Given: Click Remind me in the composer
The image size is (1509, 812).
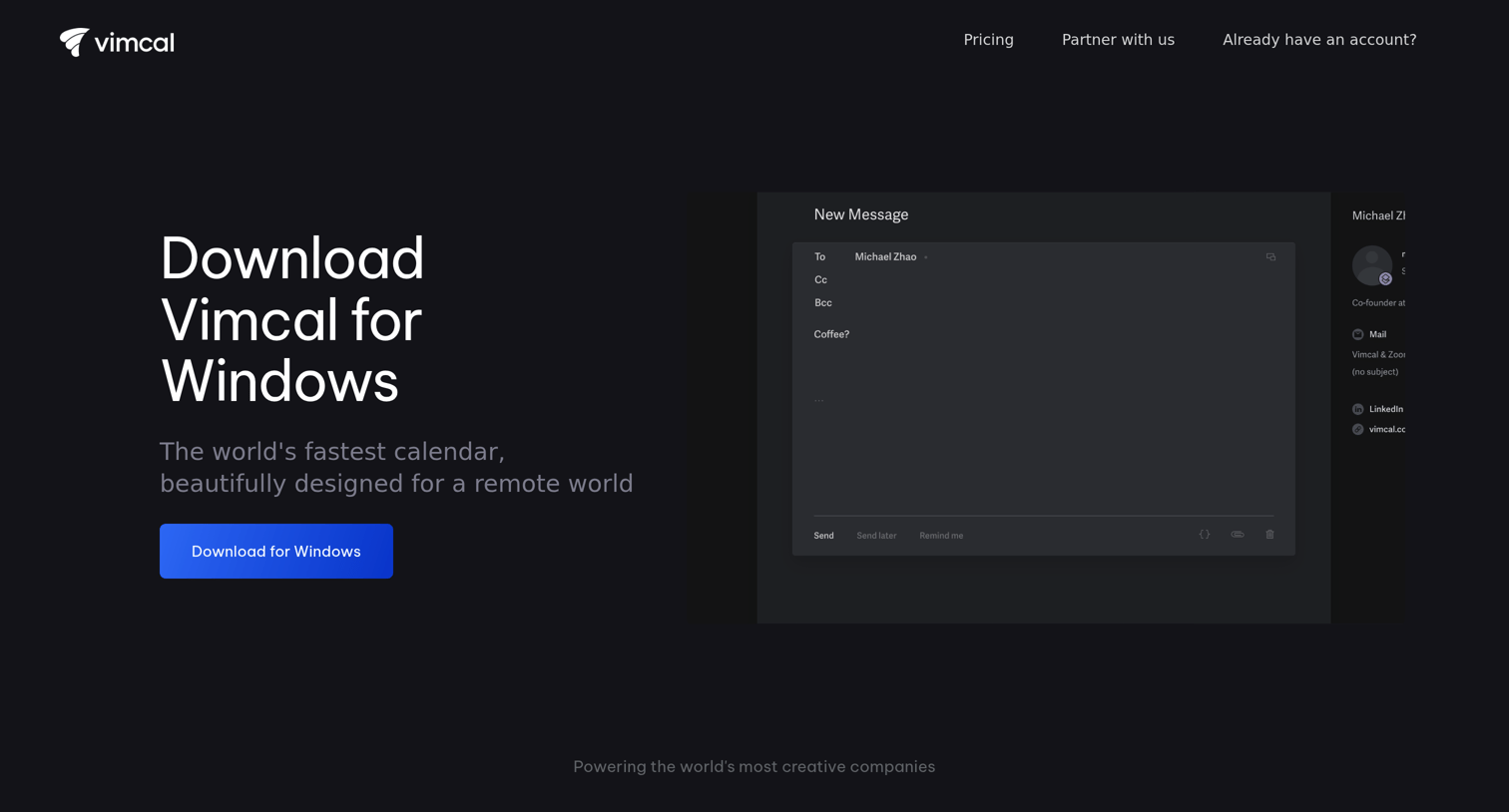Looking at the screenshot, I should 941,536.
